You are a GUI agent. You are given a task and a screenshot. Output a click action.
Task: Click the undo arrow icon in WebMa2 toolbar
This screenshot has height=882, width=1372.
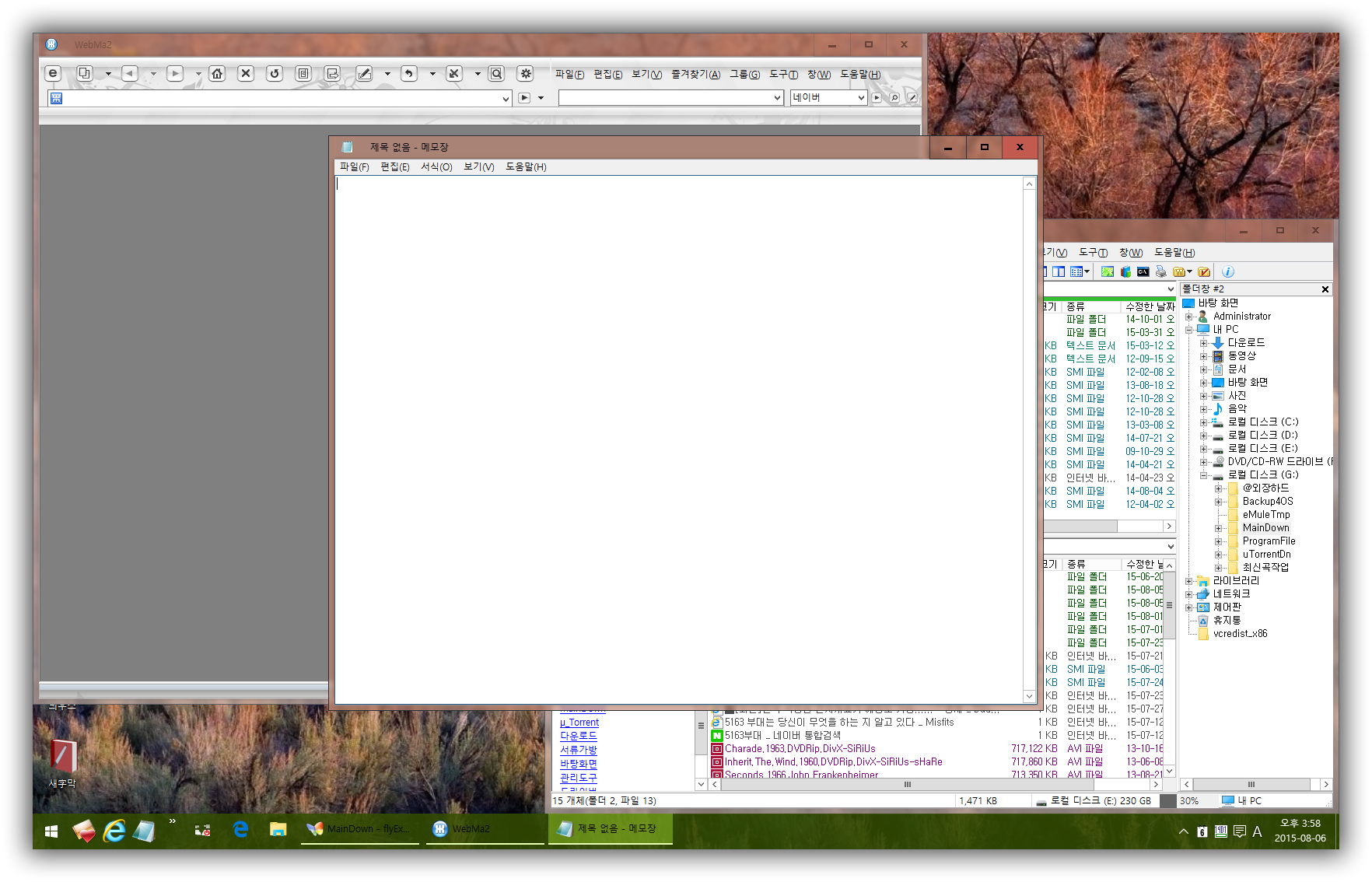click(409, 74)
